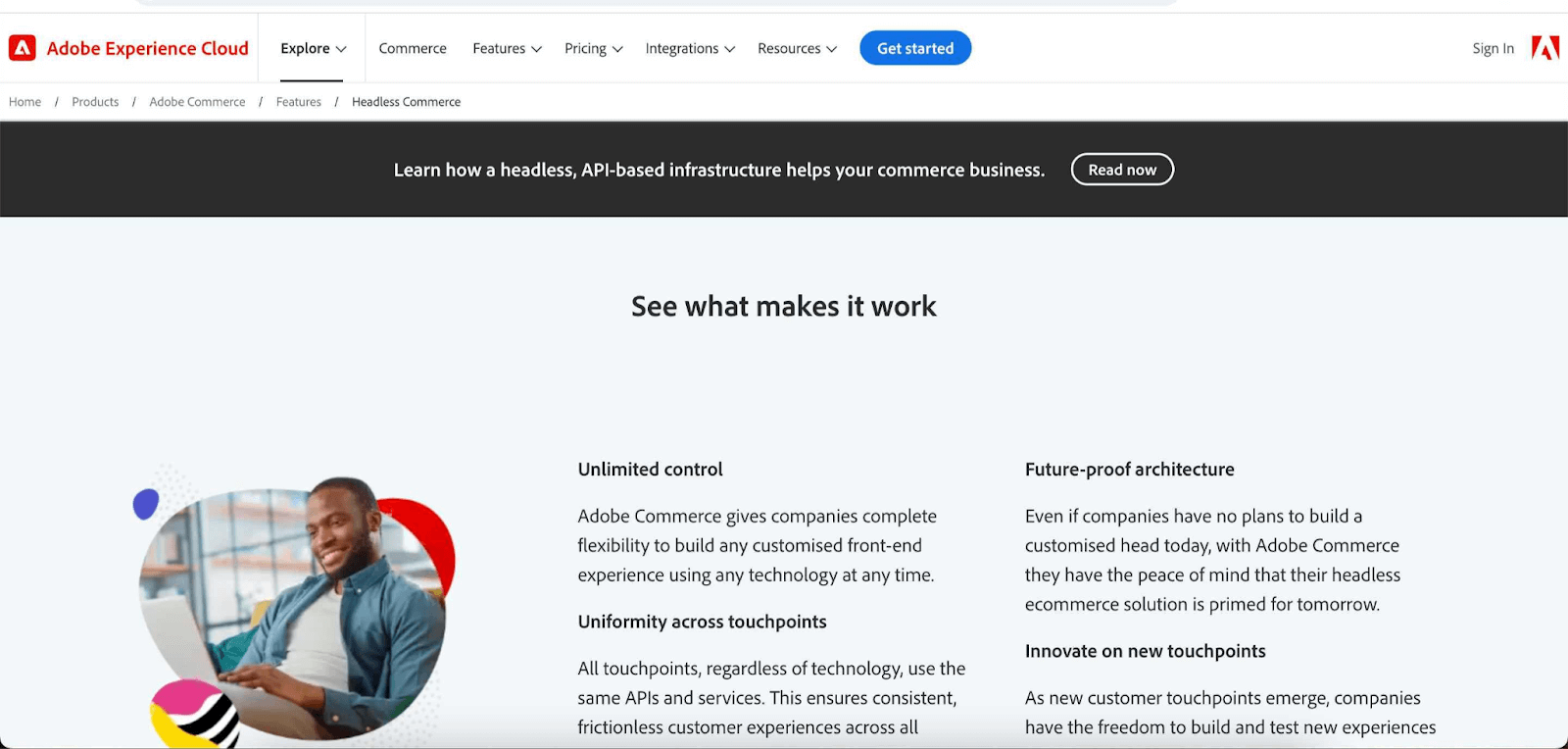1568x749 pixels.
Task: Click the blue Get started button
Action: coord(915,48)
